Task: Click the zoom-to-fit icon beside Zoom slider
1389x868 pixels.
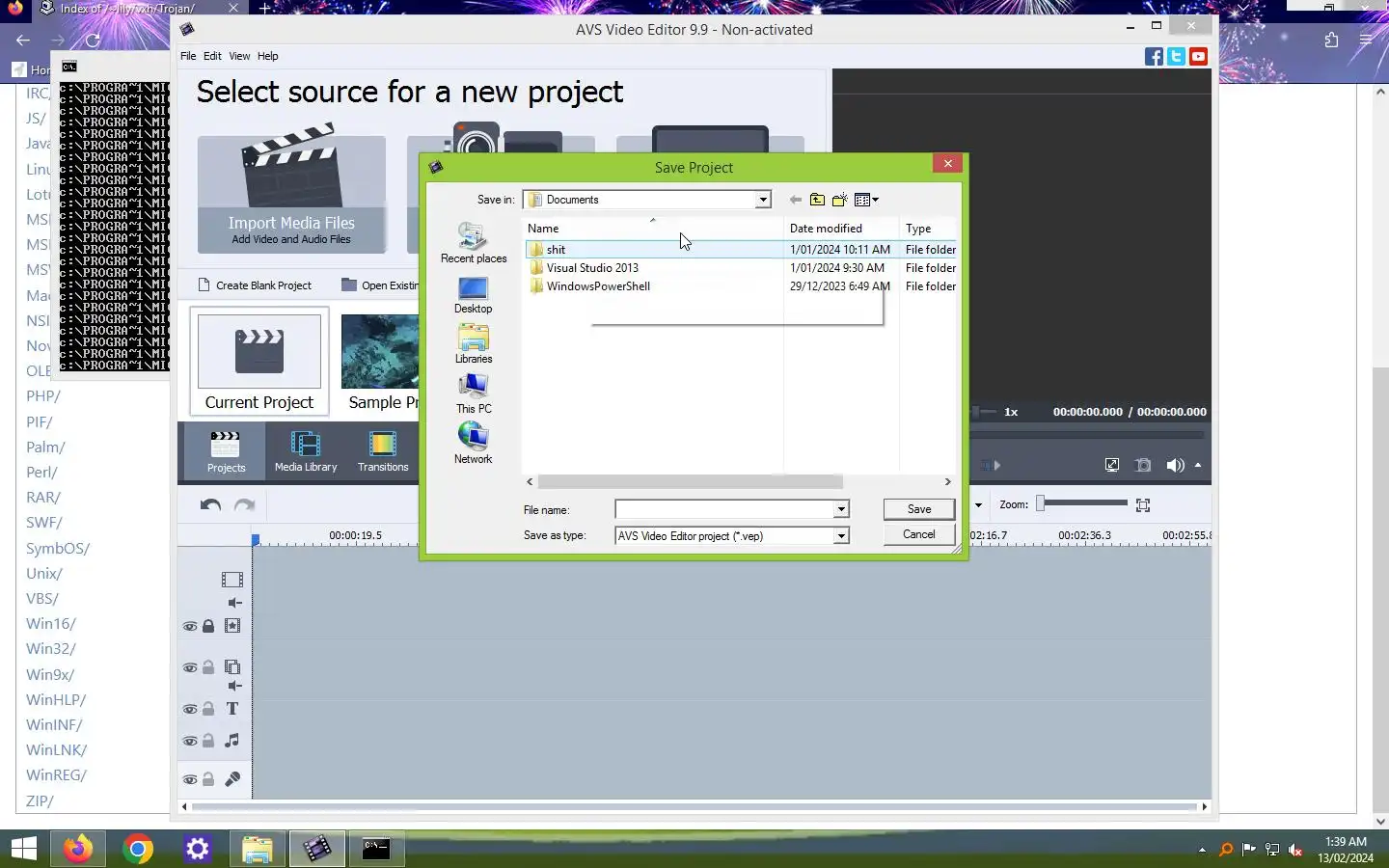Action: tap(1143, 505)
